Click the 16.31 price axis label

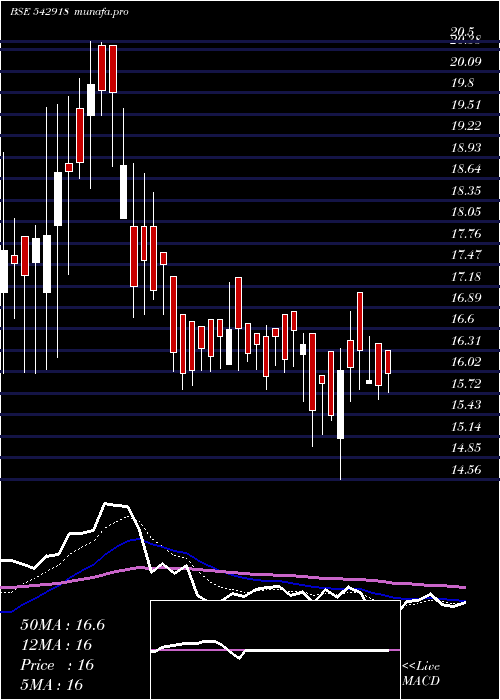(466, 341)
